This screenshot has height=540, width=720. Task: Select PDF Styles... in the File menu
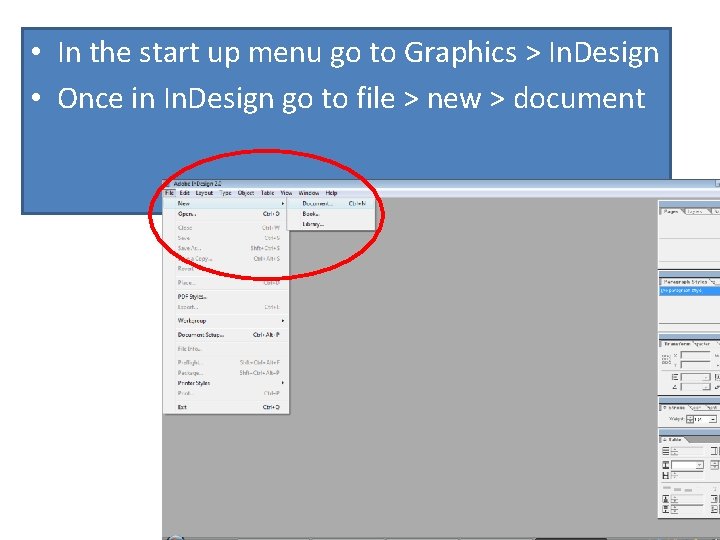(226, 297)
